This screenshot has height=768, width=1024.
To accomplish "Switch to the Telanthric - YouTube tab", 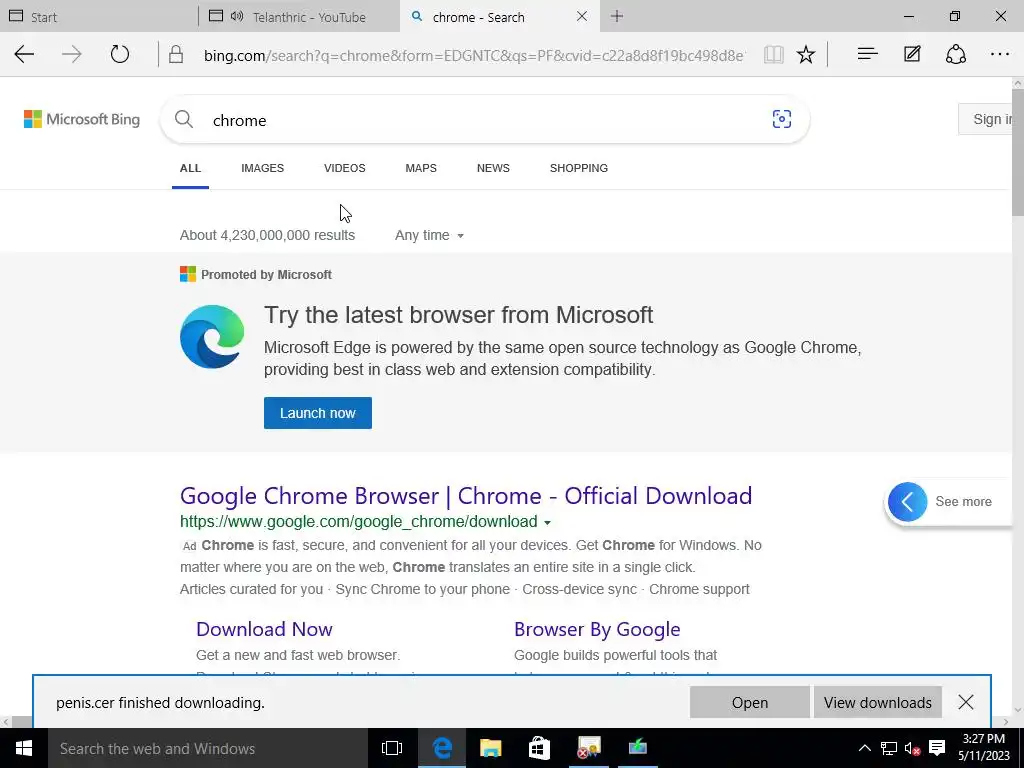I will pos(298,16).
